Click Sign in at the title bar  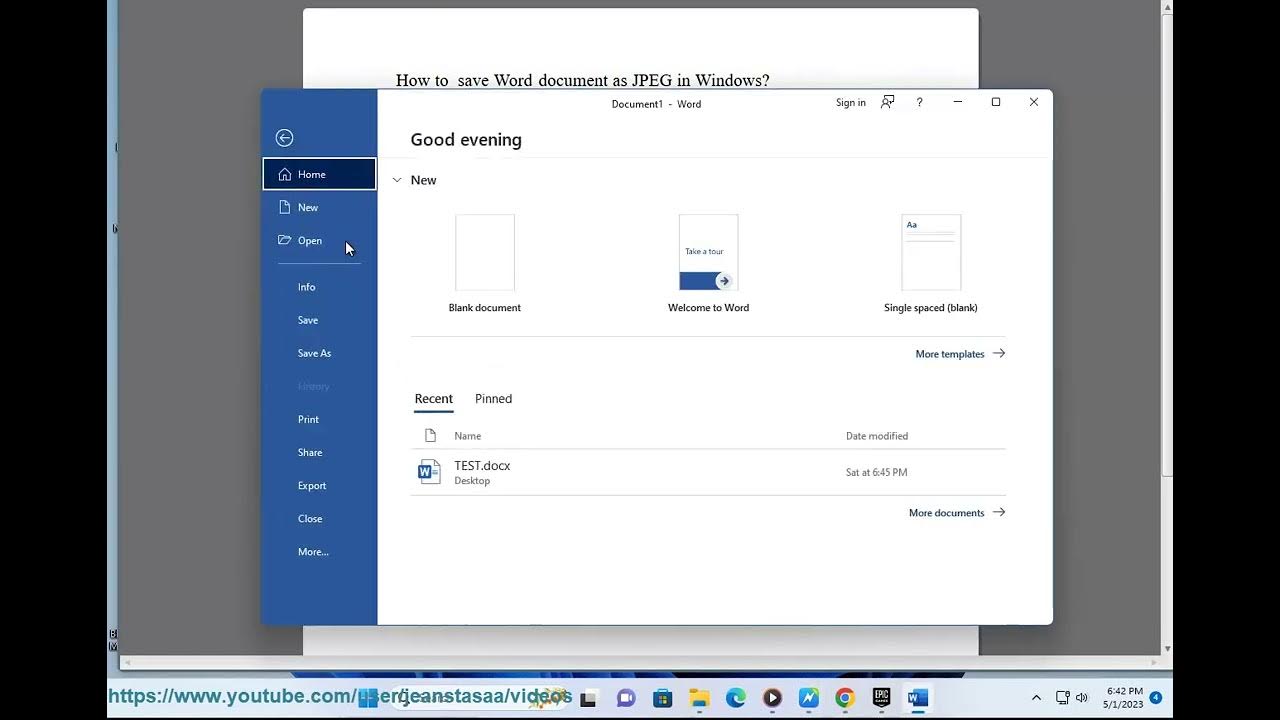click(851, 103)
